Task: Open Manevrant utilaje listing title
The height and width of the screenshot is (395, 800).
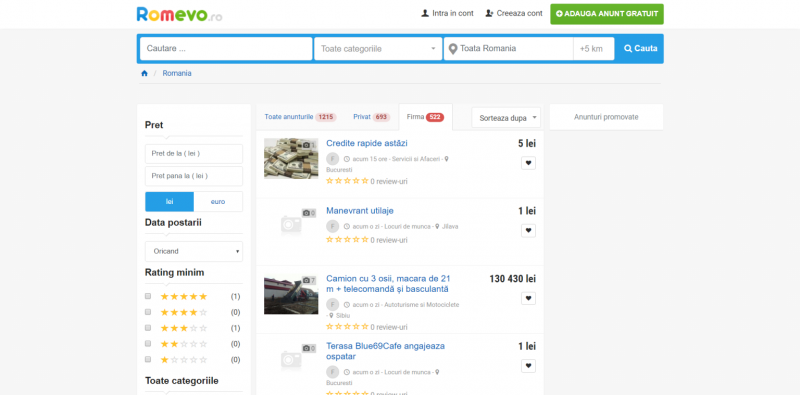Action: click(360, 211)
